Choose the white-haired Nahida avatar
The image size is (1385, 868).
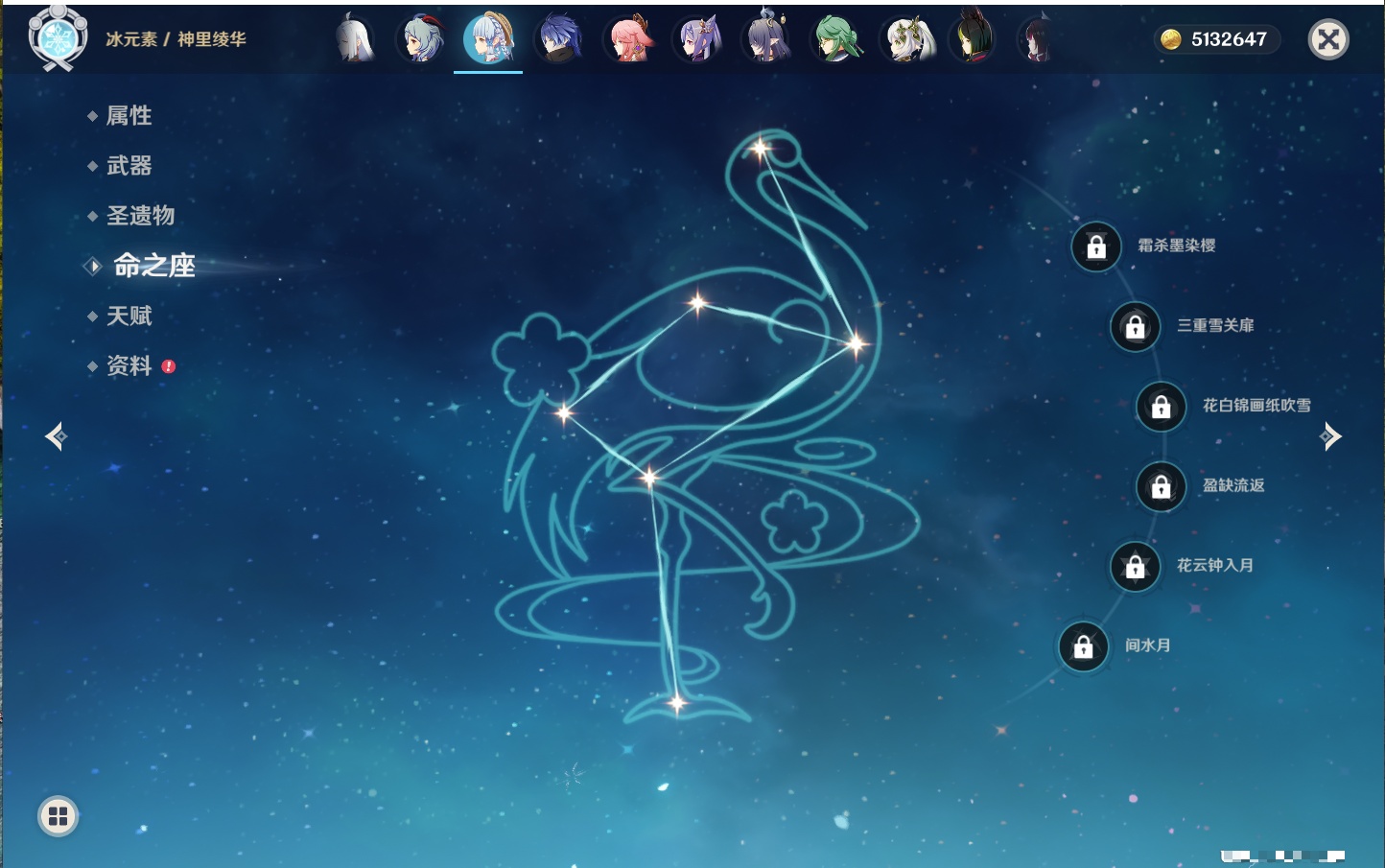click(906, 40)
